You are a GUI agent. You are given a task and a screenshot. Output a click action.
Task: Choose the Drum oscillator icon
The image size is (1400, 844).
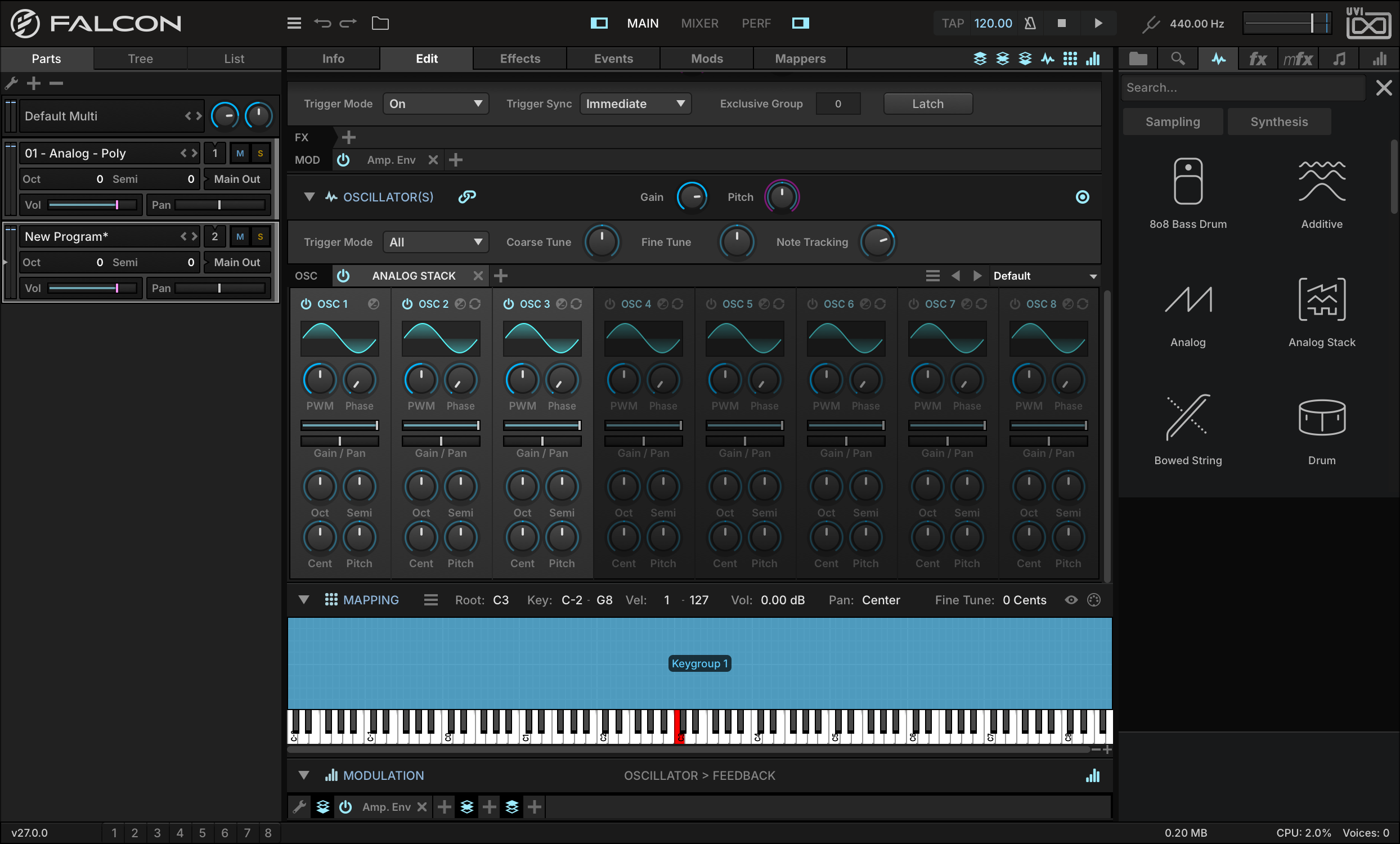click(1322, 417)
